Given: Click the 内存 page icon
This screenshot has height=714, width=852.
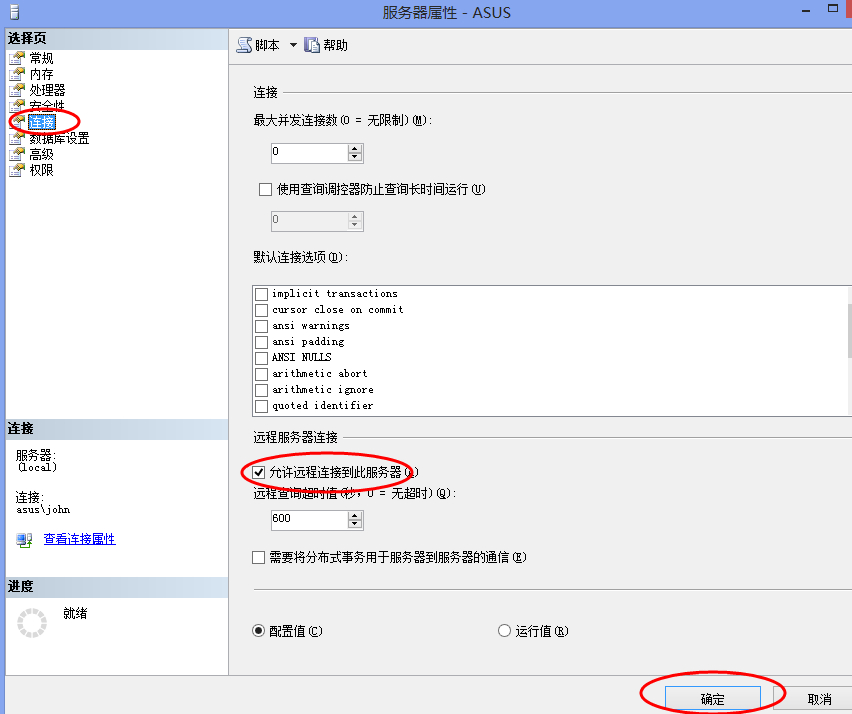Looking at the screenshot, I should 17,74.
